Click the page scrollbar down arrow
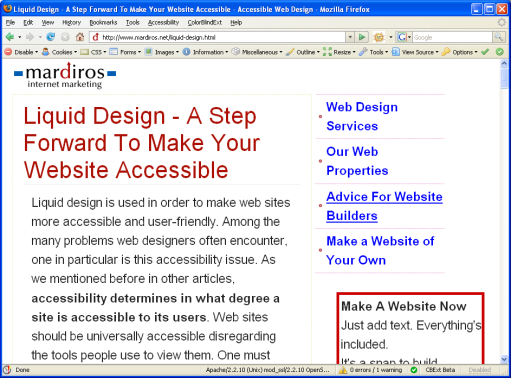Image resolution: width=511 pixels, height=378 pixels. tap(504, 359)
